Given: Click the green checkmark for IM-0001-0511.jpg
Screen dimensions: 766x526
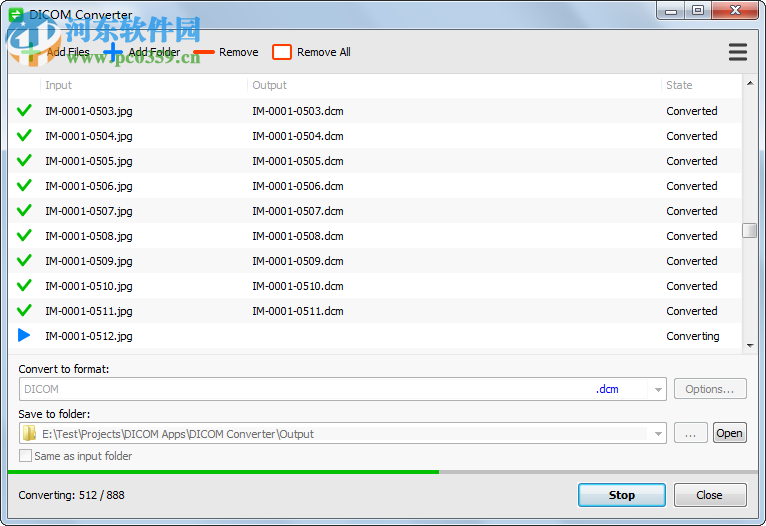Looking at the screenshot, I should point(24,311).
